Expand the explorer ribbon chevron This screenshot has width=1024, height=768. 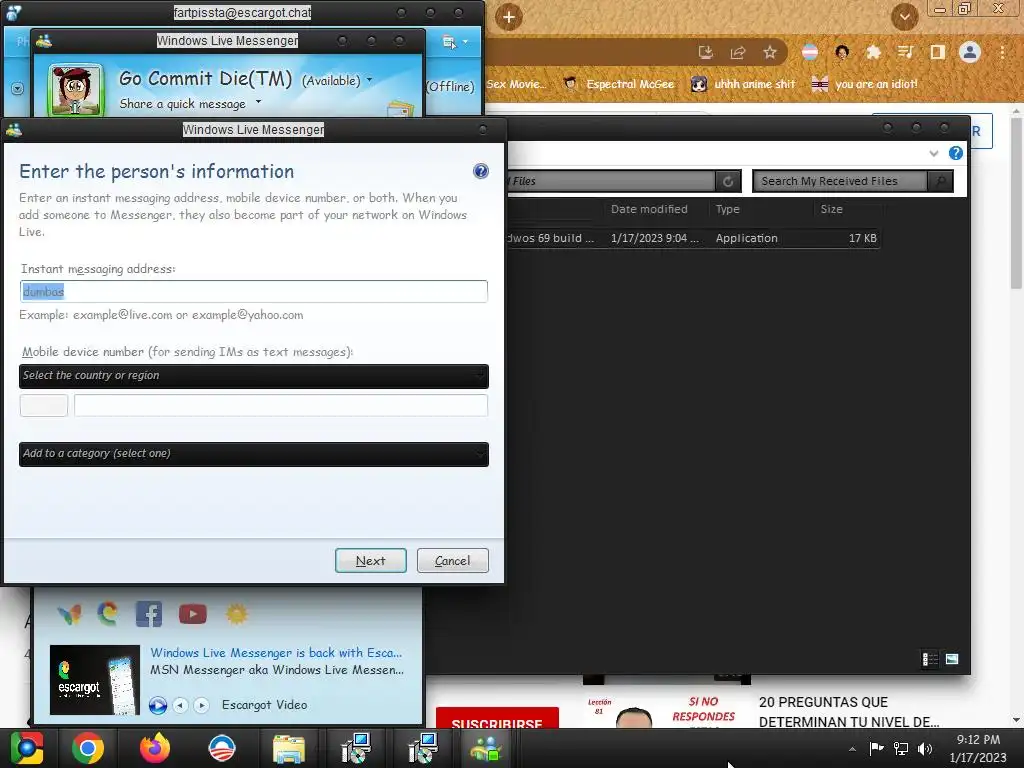[x=933, y=153]
